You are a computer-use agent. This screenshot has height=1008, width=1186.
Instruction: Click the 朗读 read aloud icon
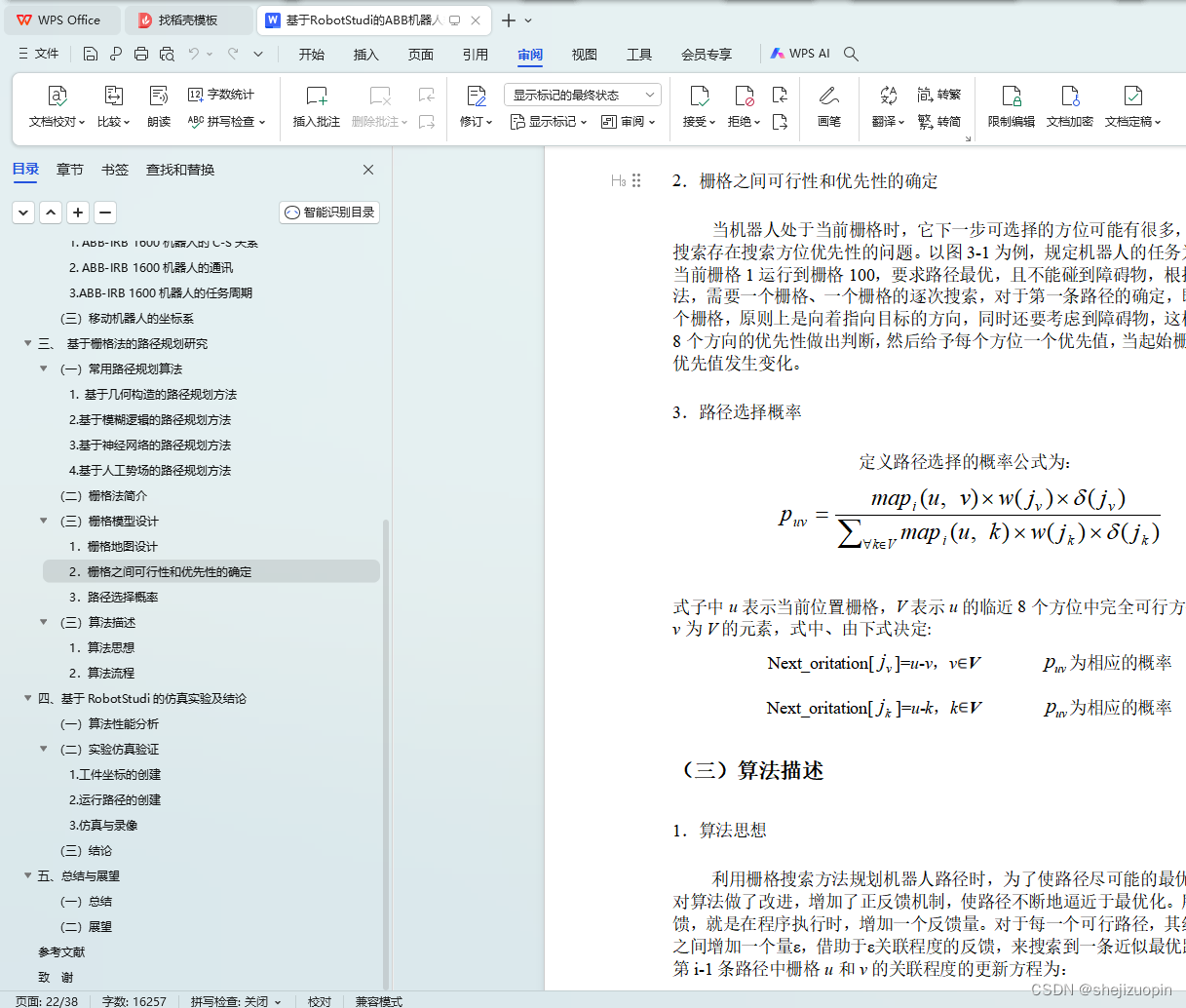point(159,96)
